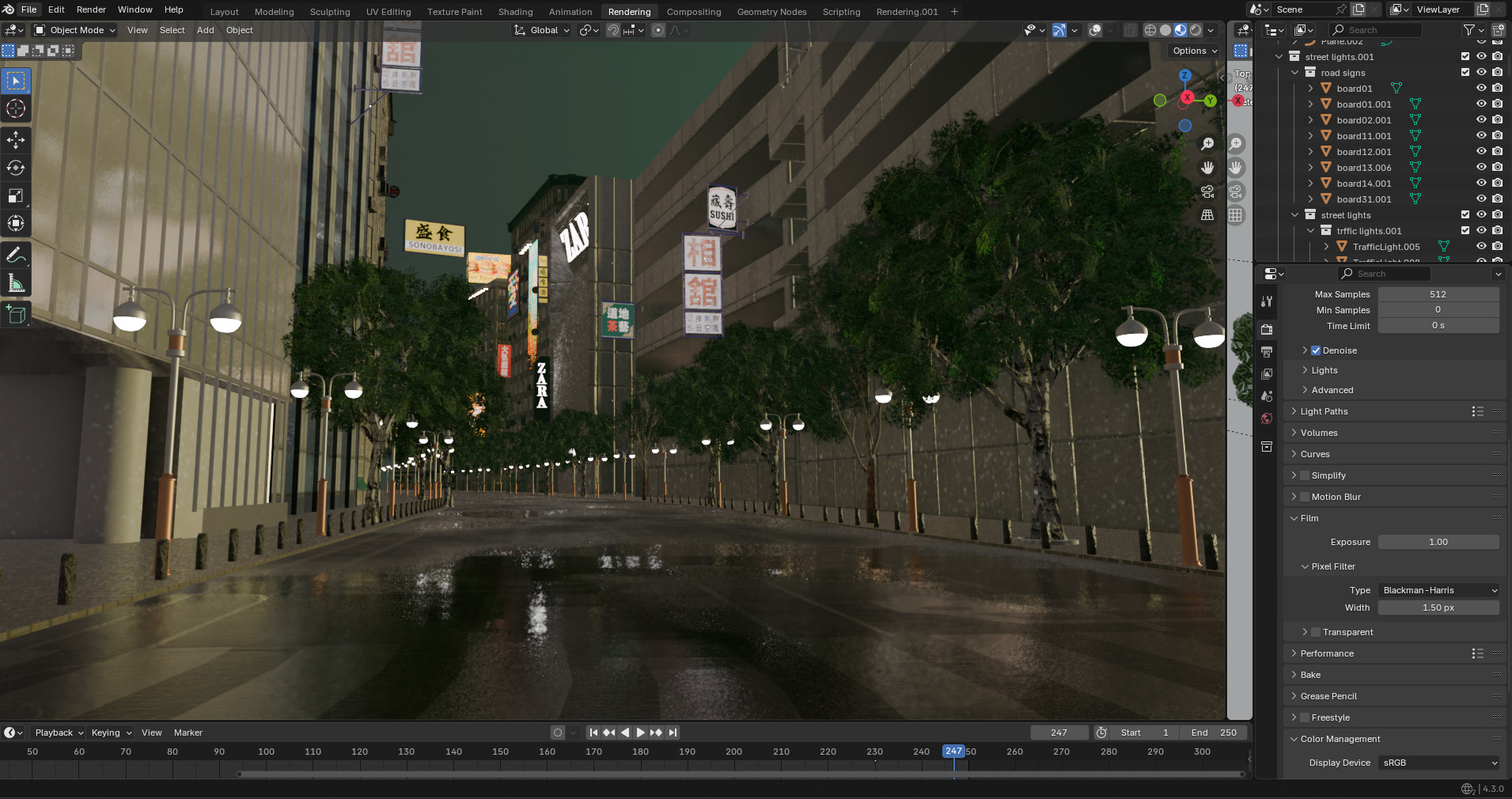
Task: Click the snapping magnet icon
Action: (613, 30)
